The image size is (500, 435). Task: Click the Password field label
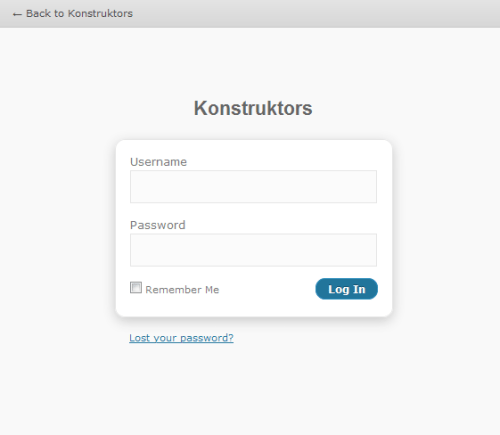[x=158, y=225]
